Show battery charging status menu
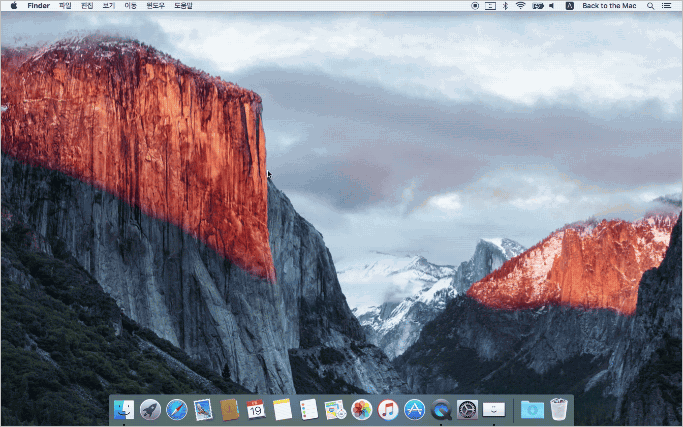This screenshot has width=683, height=427. 538,6
